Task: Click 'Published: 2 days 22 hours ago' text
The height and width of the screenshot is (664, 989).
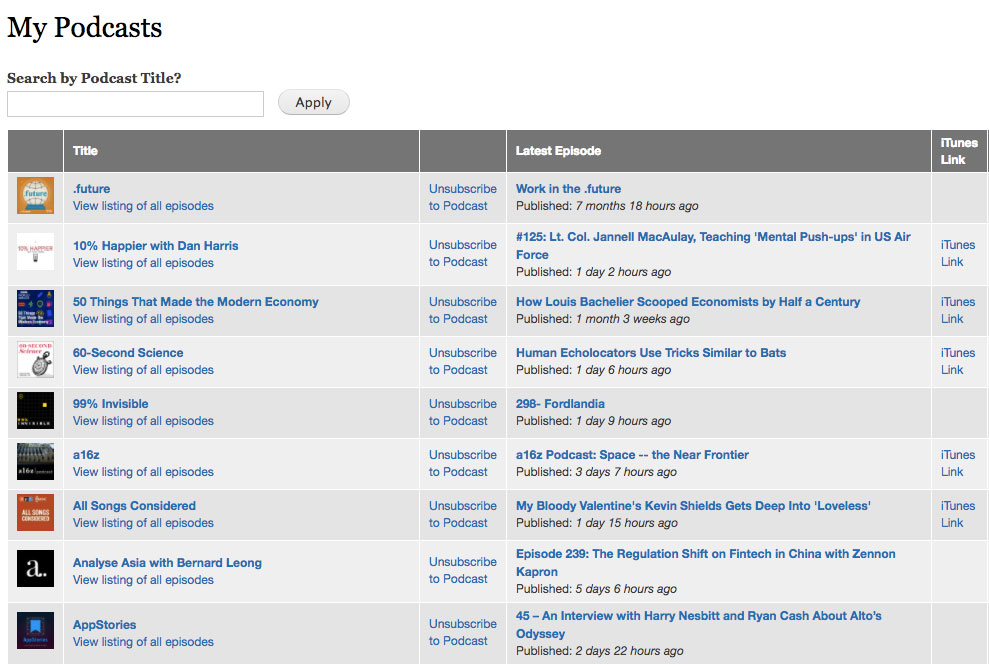Action: (x=599, y=651)
